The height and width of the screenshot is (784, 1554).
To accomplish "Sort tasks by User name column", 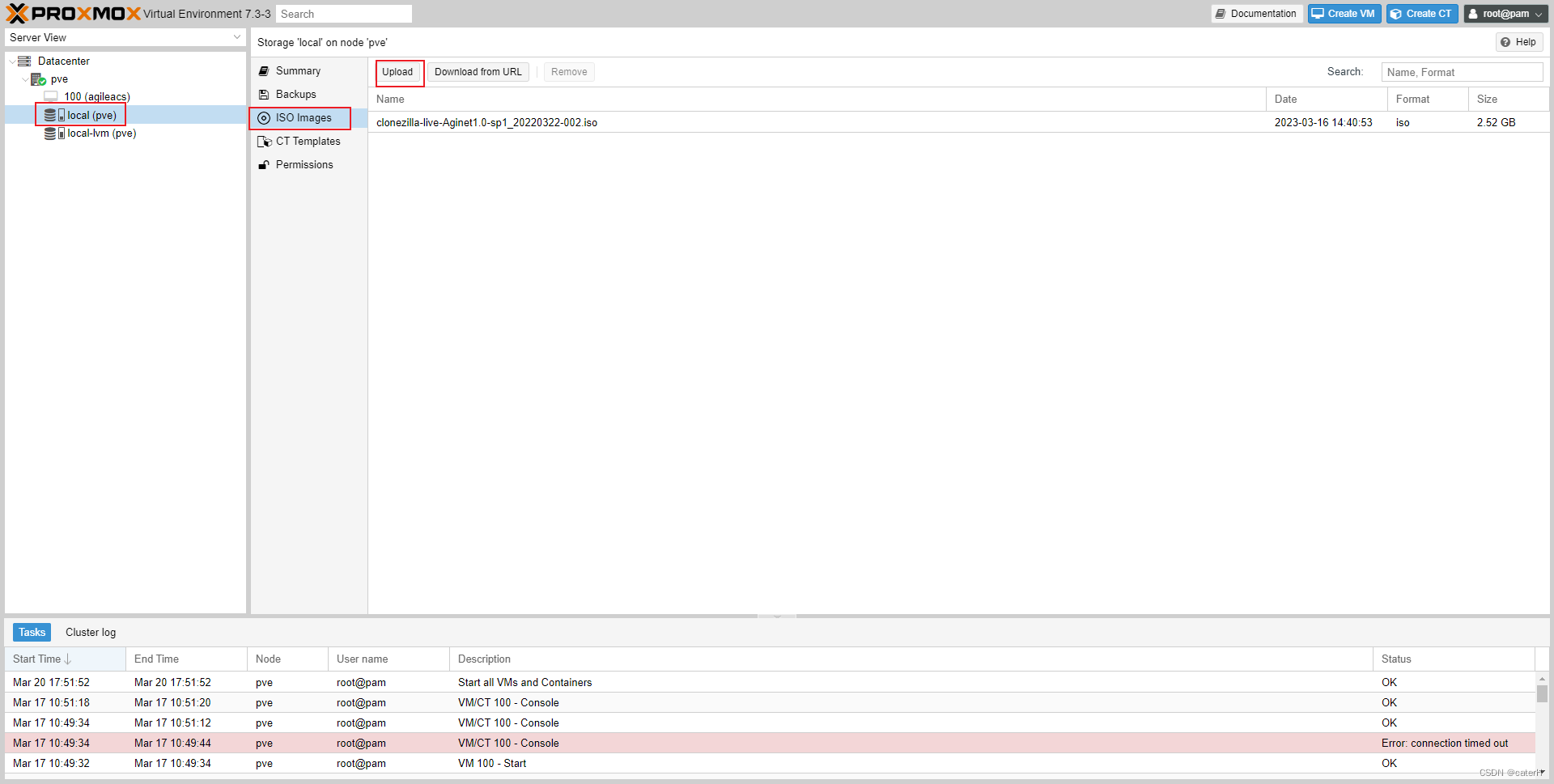I will (388, 659).
